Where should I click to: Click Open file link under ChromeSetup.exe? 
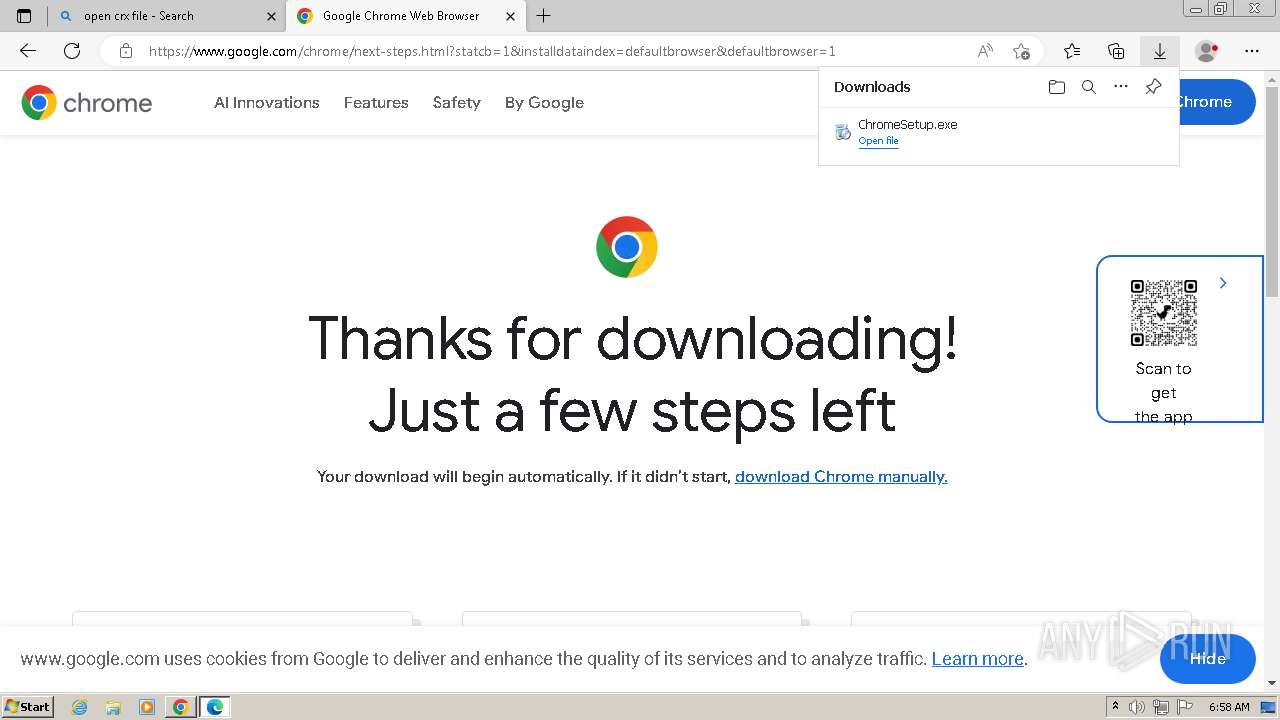(878, 141)
